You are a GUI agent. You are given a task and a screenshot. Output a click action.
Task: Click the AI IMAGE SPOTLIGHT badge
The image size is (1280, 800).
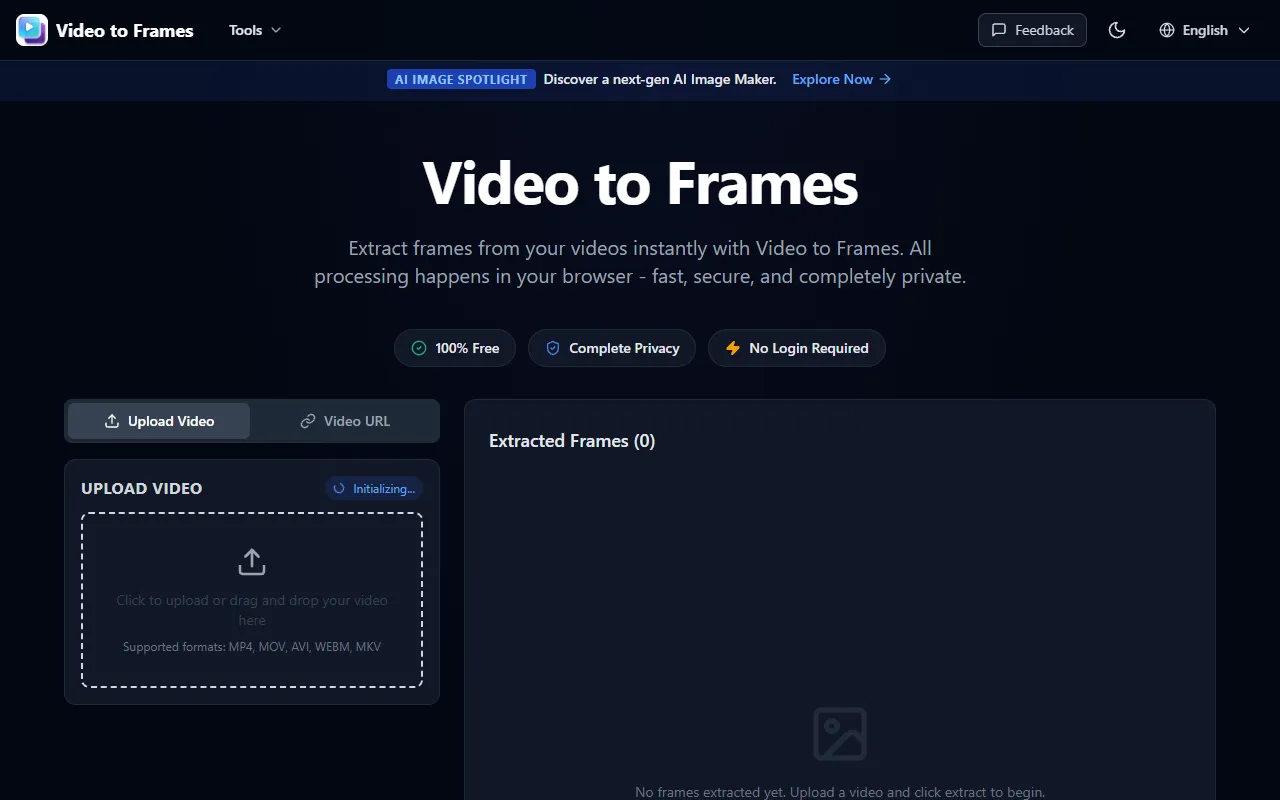pos(461,79)
